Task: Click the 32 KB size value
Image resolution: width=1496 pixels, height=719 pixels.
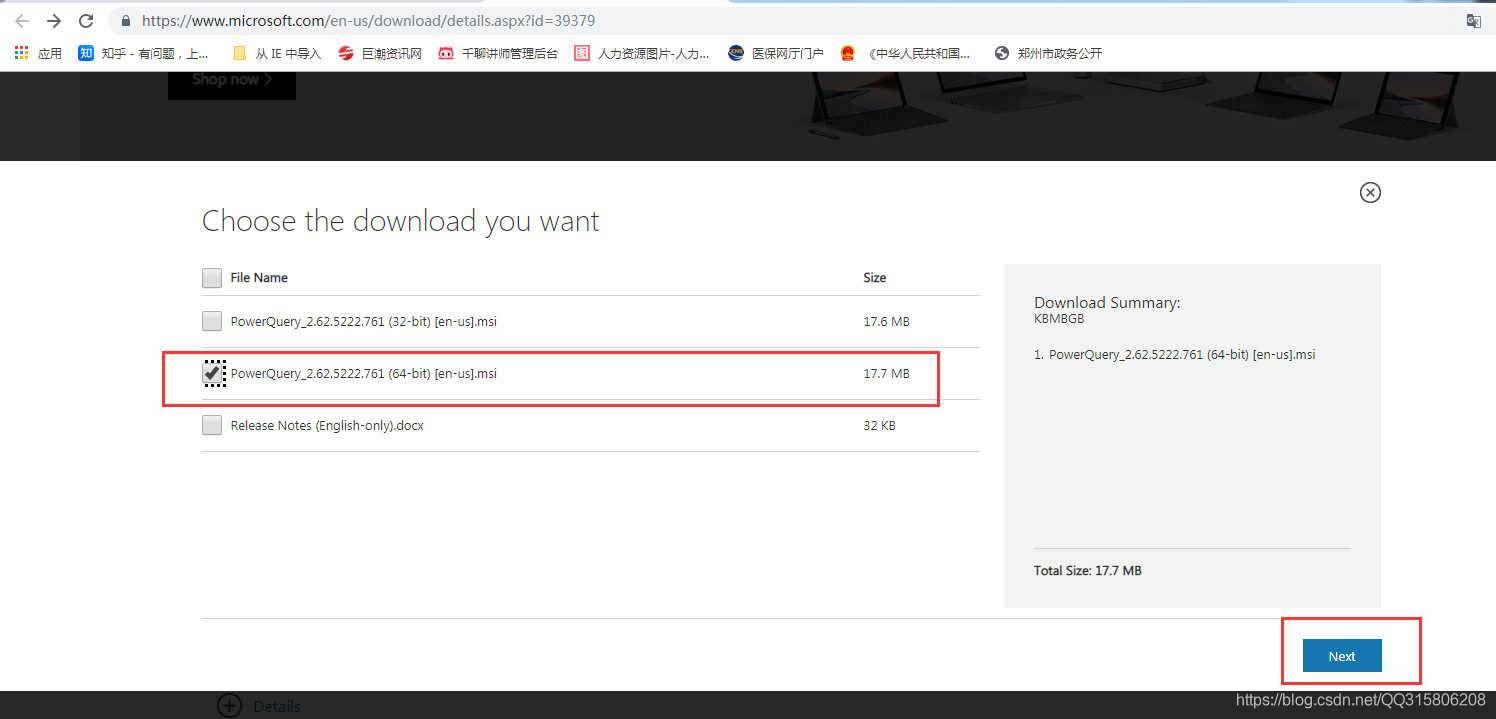Action: 879,425
